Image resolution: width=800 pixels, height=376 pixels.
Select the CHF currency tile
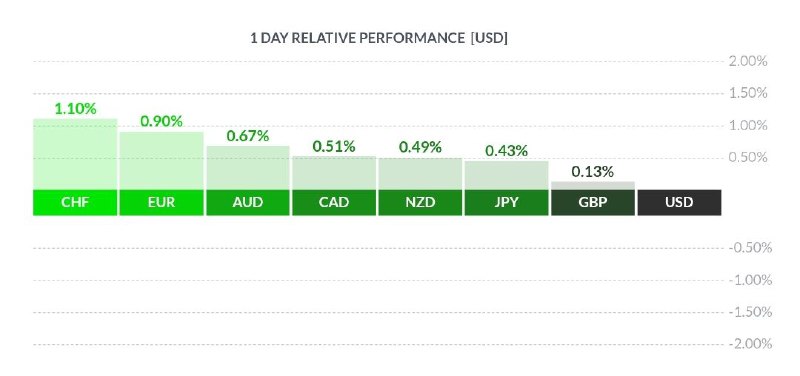pos(75,203)
